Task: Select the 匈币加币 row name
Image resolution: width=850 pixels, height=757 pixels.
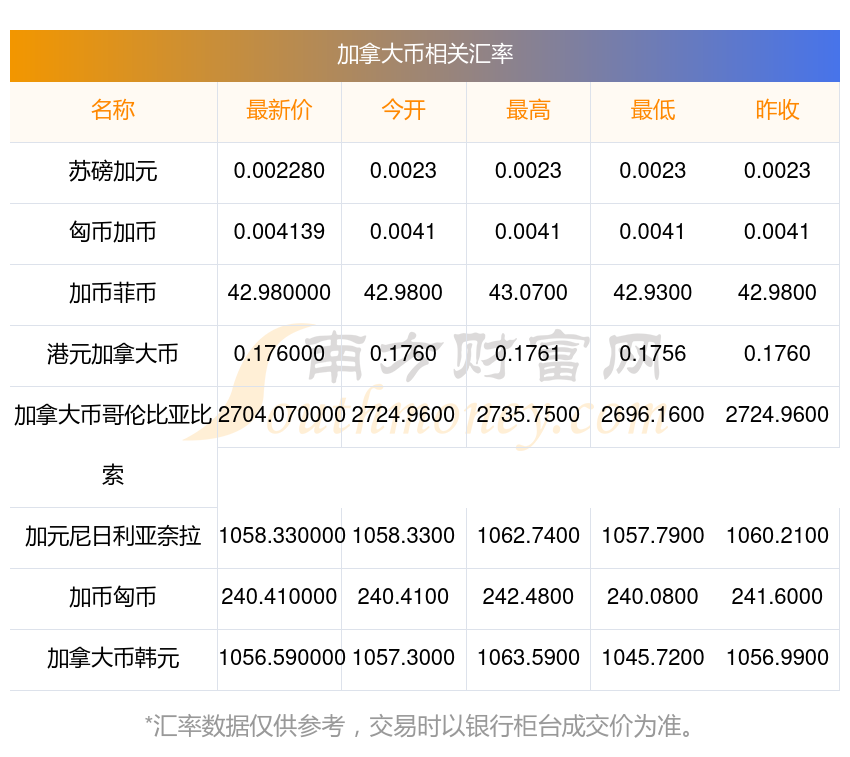Action: 113,232
